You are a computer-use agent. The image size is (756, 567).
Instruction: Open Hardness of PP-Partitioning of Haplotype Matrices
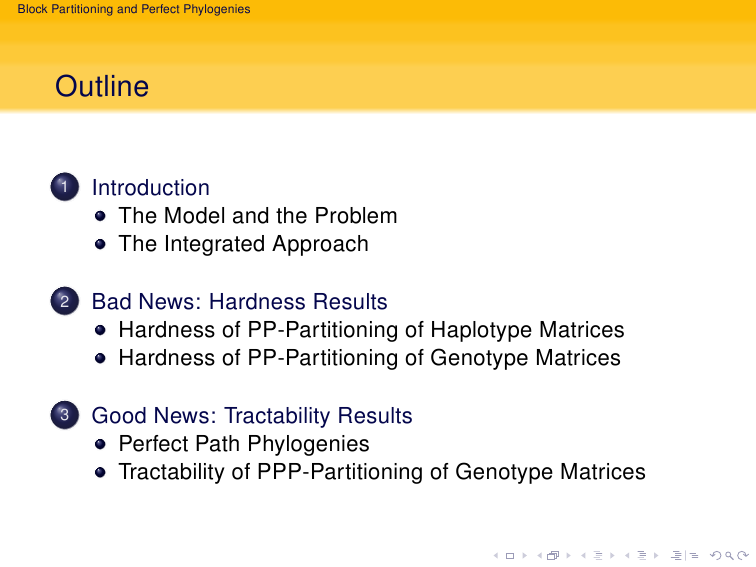(x=371, y=330)
